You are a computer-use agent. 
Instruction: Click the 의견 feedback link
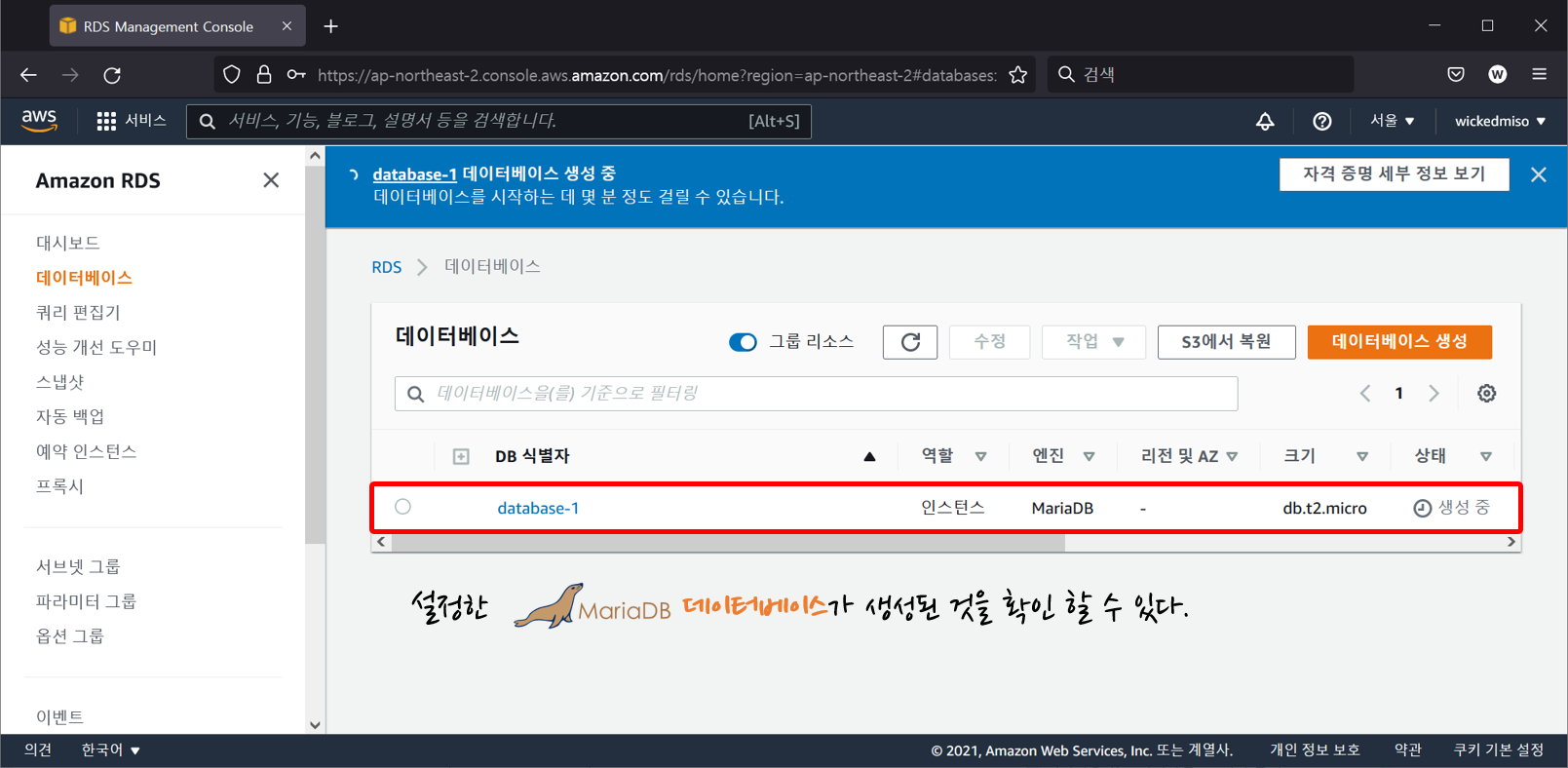(38, 749)
